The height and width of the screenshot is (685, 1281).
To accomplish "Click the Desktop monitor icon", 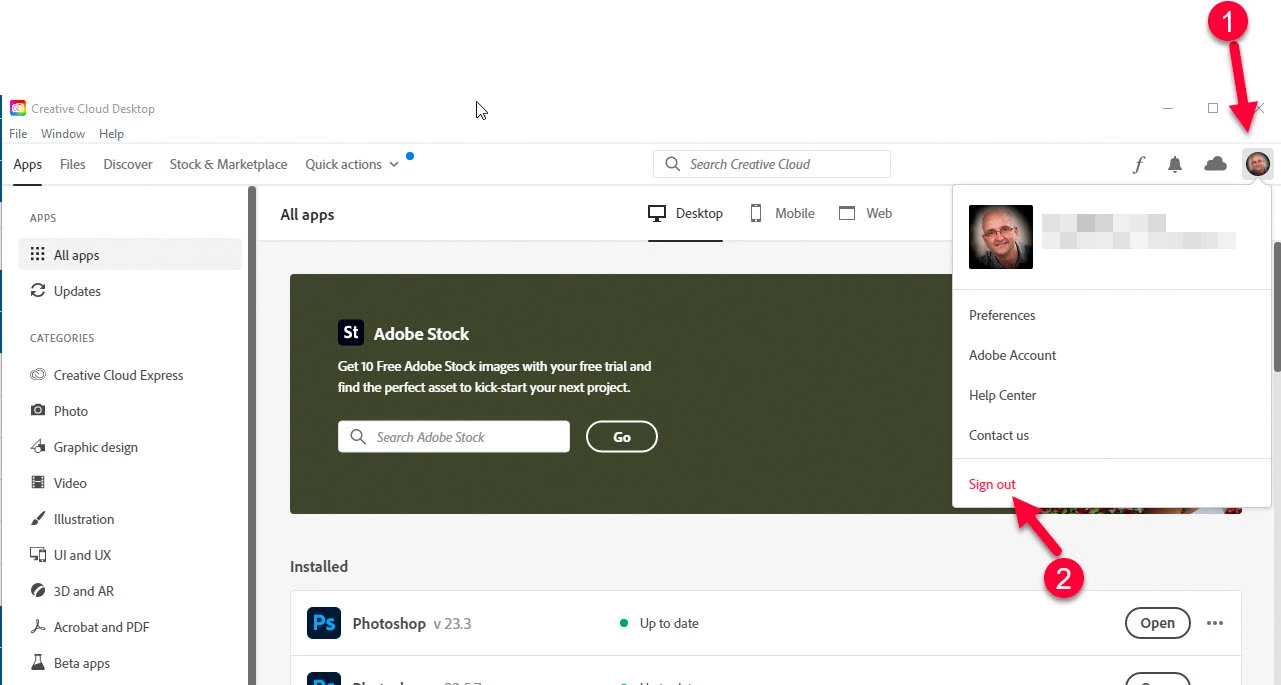I will click(657, 213).
